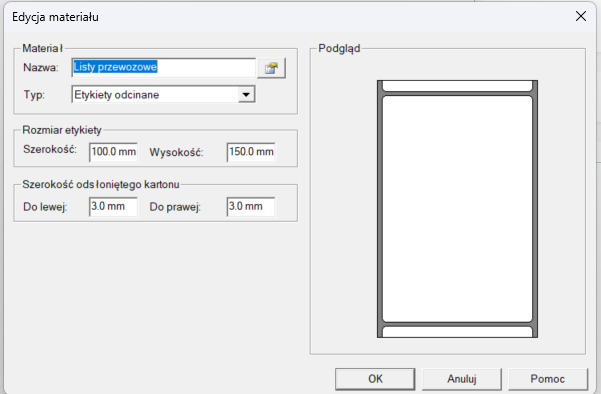Screen dimensions: 601x394
Task: Click the Wysokość field showing 150.0 mm
Action: [251, 152]
